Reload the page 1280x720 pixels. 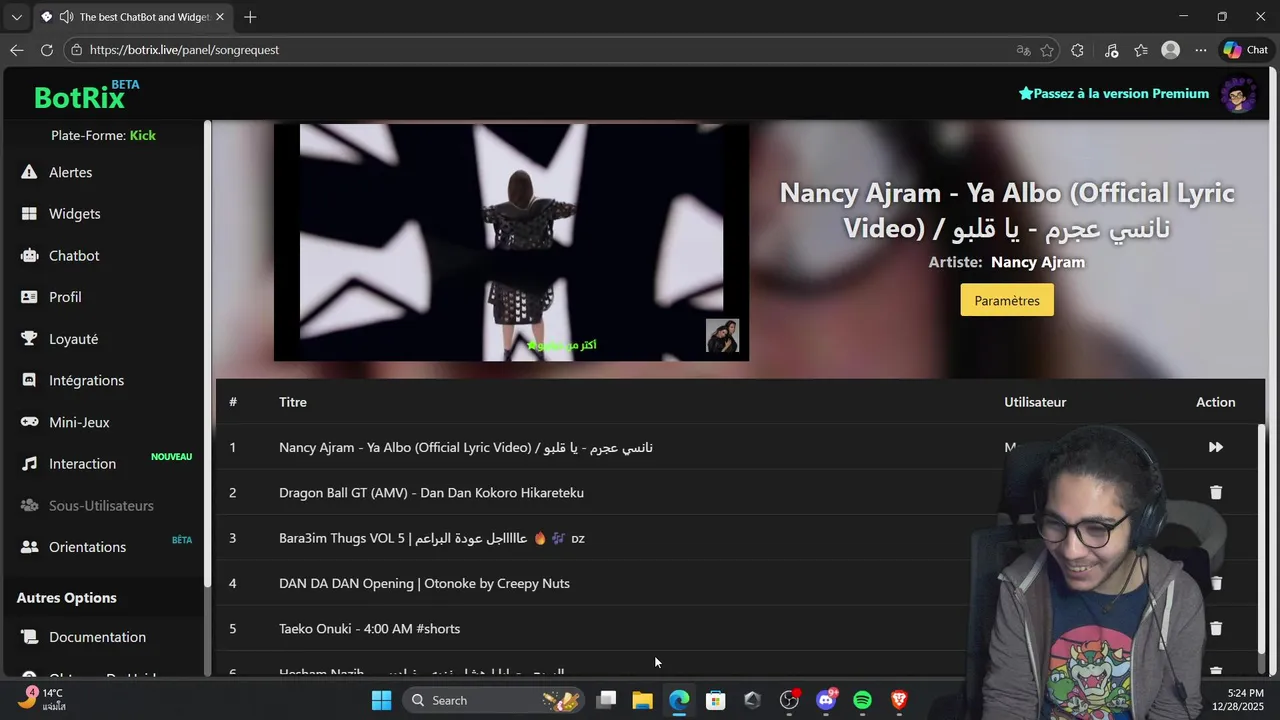(47, 50)
